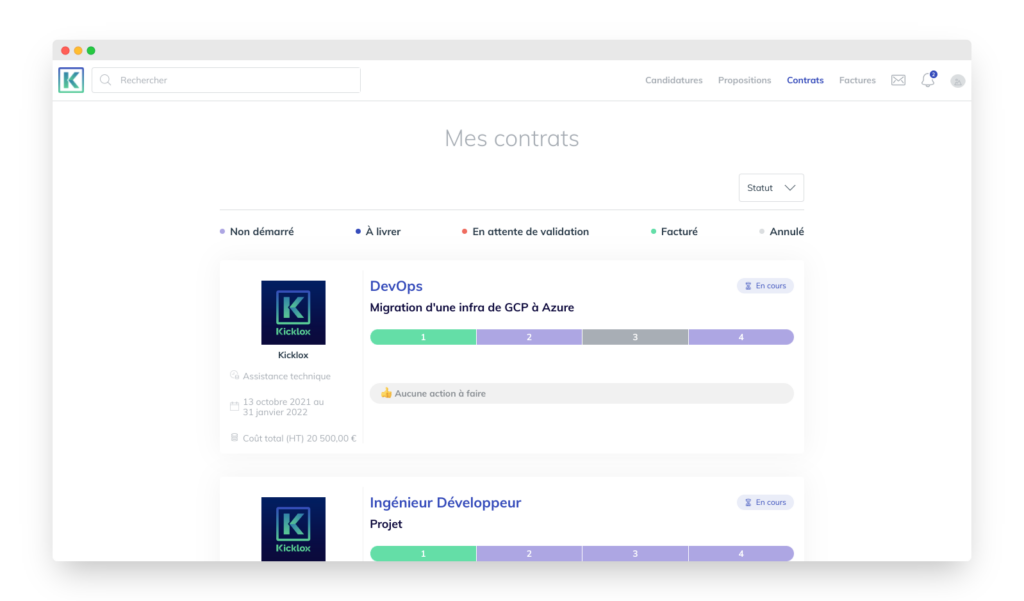The image size is (1024, 601).
Task: Select the Contrats tab
Action: [x=805, y=80]
